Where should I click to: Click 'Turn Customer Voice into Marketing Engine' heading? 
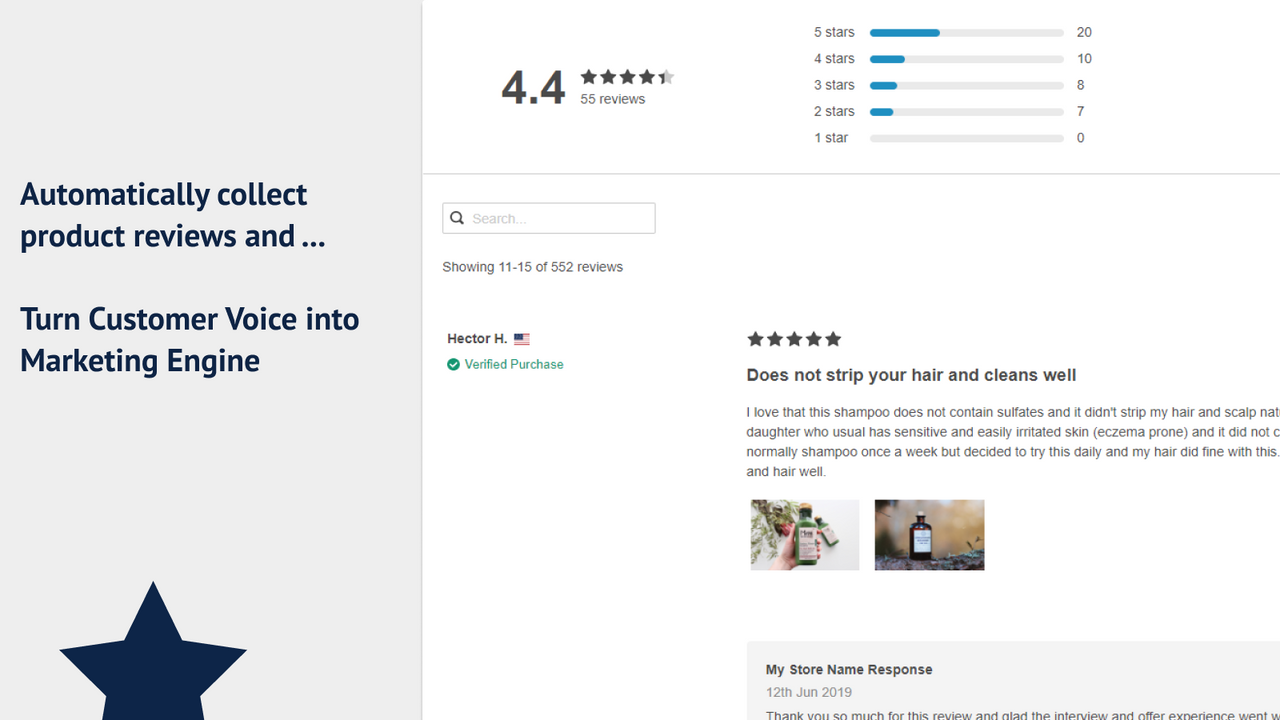click(190, 339)
